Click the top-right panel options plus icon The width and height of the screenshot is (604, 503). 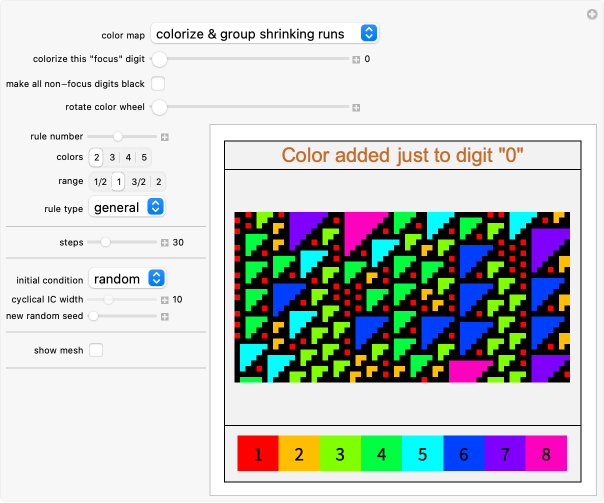591,13
